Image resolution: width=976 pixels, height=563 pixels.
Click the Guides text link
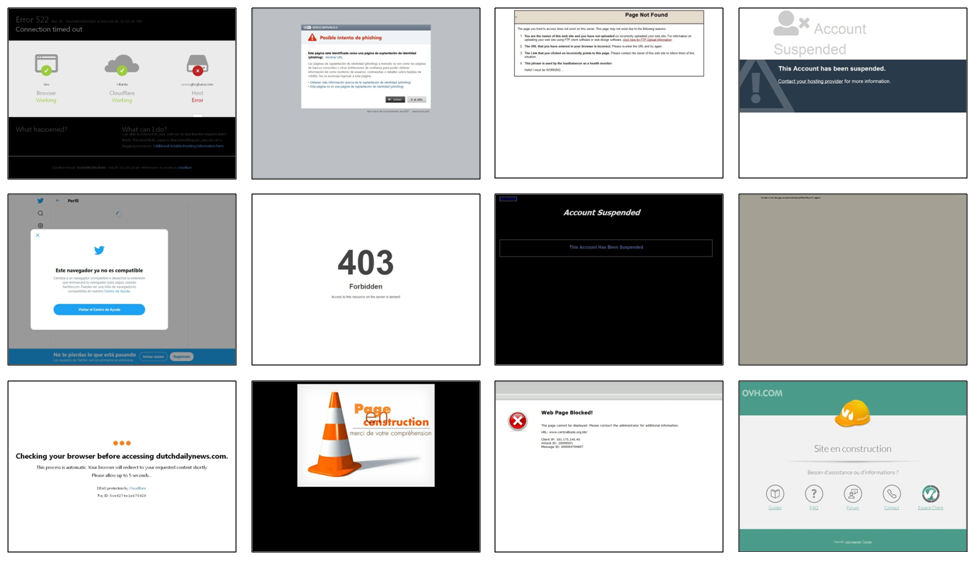click(x=775, y=508)
